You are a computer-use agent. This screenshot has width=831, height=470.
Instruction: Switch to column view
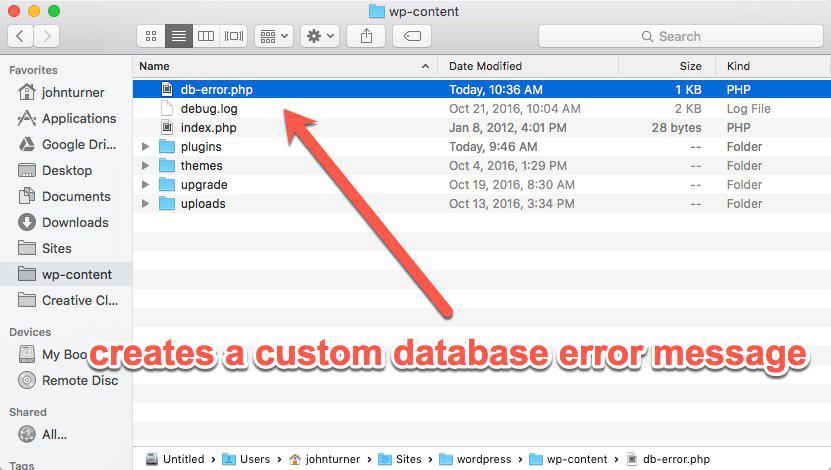(x=206, y=37)
